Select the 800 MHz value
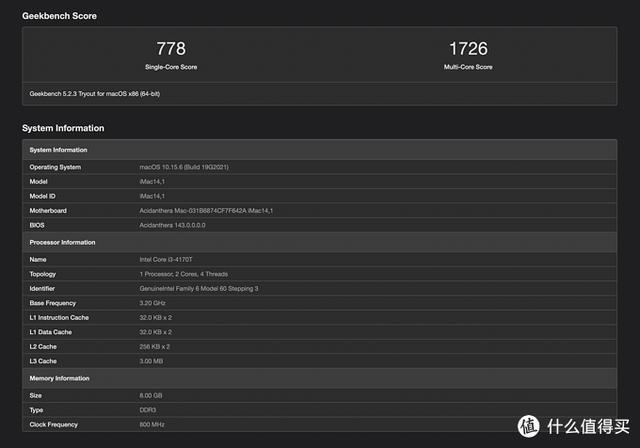The width and height of the screenshot is (640, 448). tap(152, 425)
